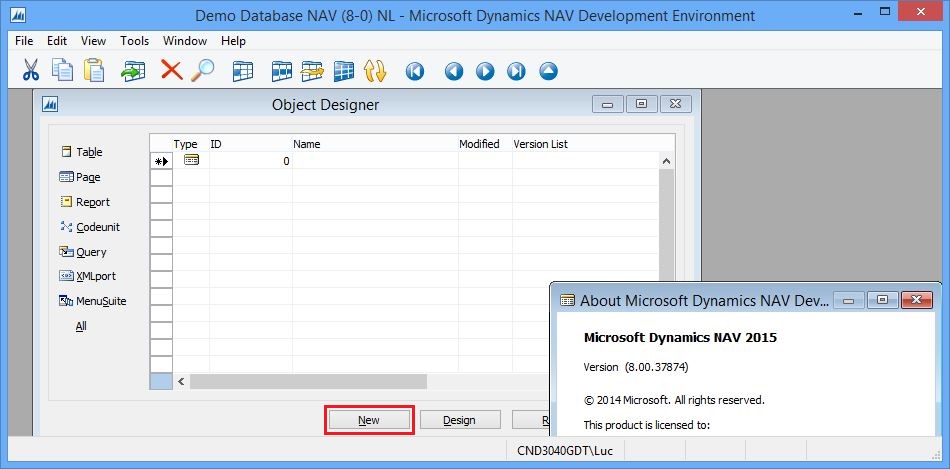This screenshot has width=950, height=469.
Task: Show All object types
Action: (81, 326)
